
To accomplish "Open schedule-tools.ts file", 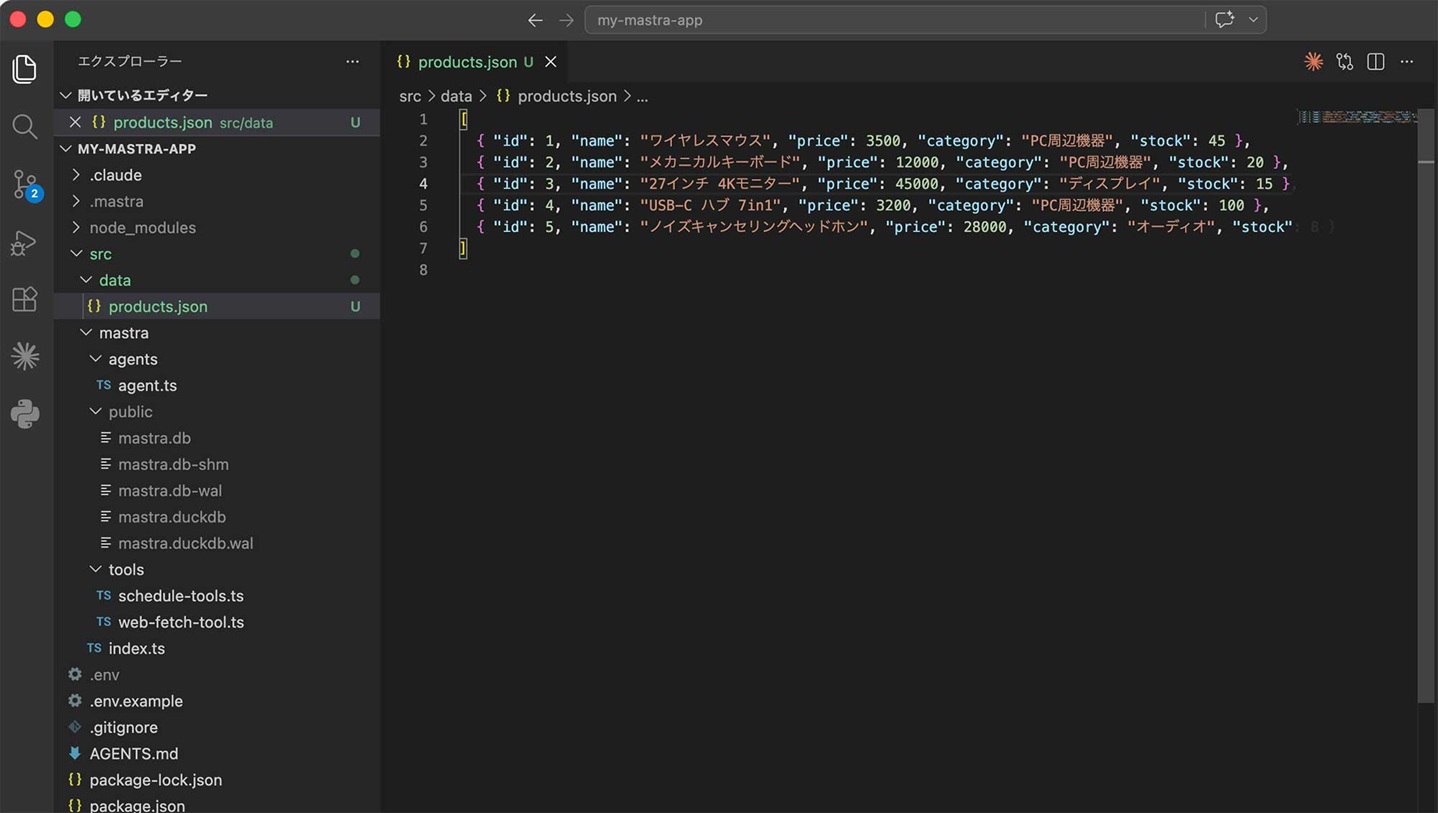I will 217,595.
